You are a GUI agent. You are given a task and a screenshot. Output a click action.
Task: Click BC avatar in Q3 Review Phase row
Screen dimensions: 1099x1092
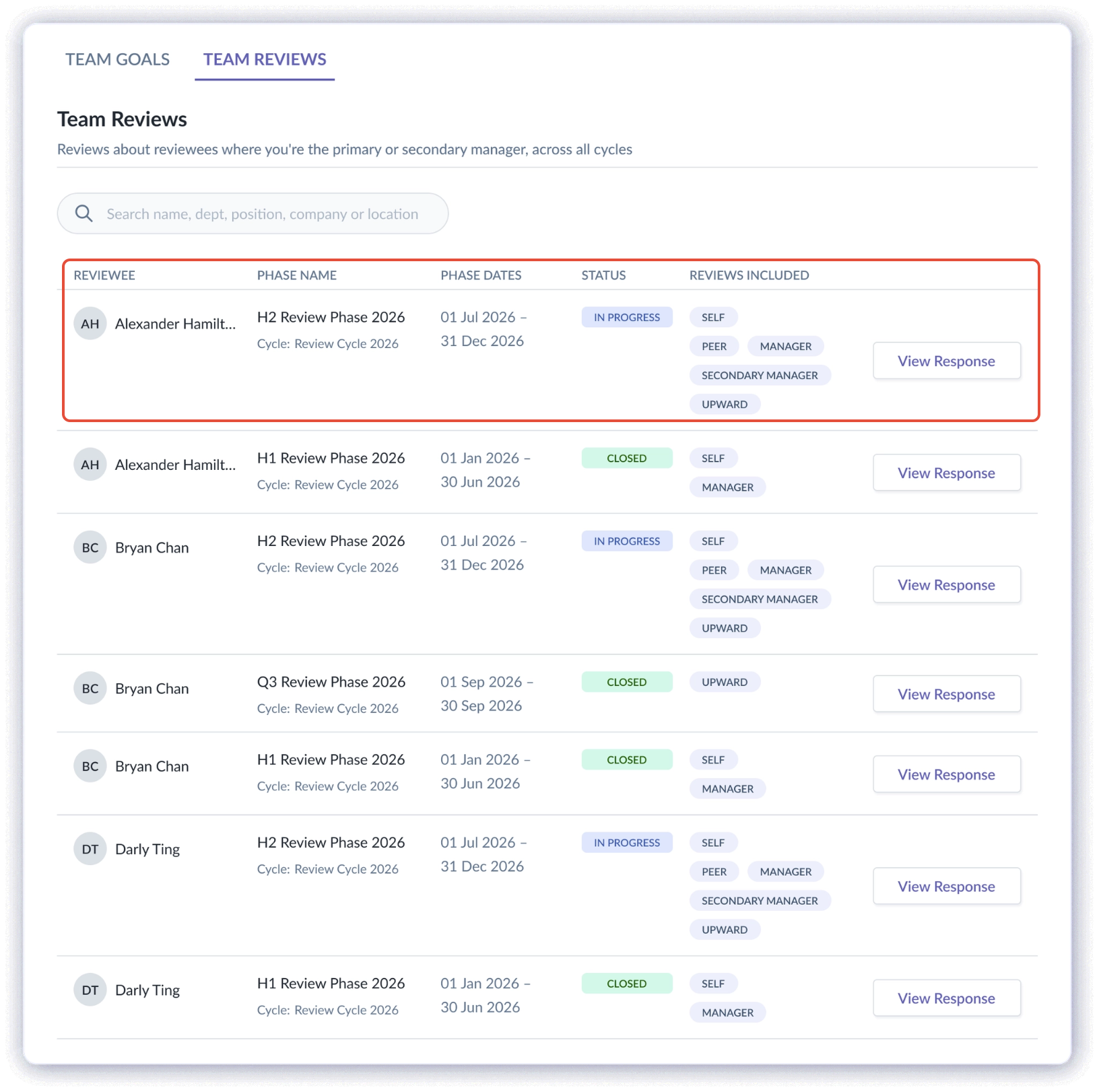90,689
